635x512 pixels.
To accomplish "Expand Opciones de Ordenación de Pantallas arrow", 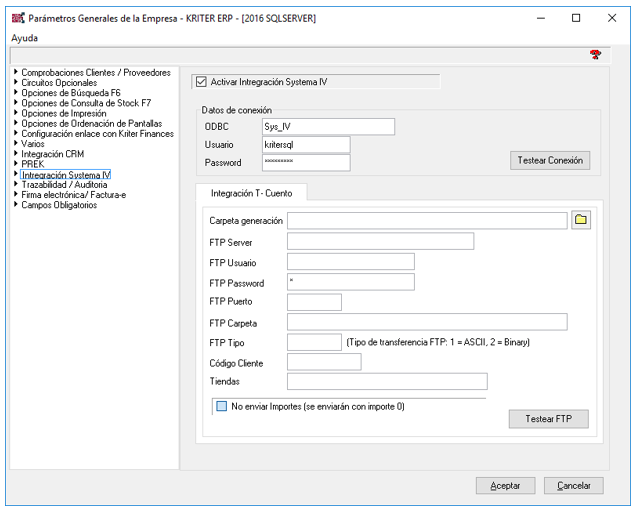I will [16, 122].
